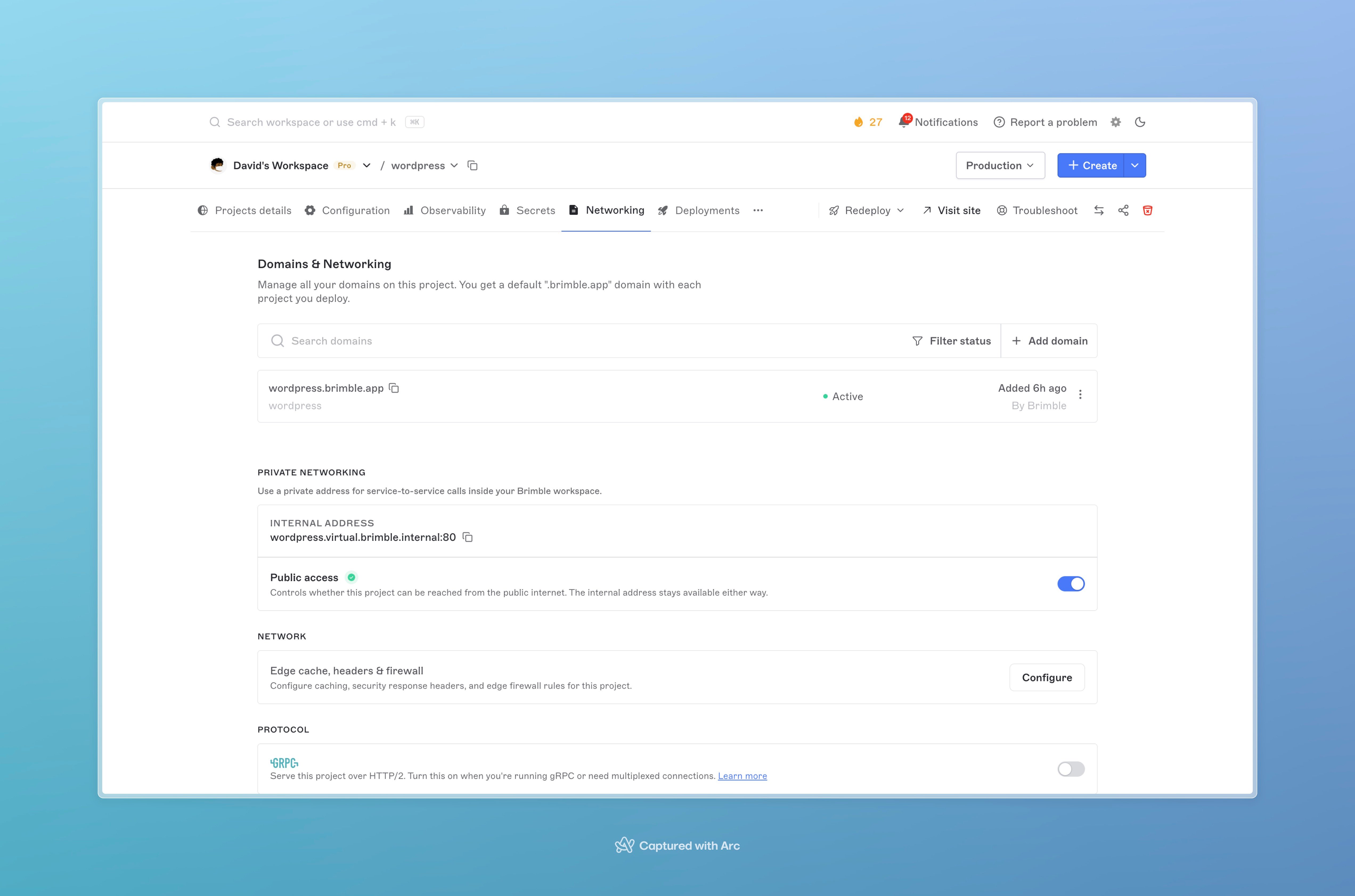Click the swap arrows icon beside Troubleshoot
This screenshot has height=896, width=1355.
(x=1099, y=210)
